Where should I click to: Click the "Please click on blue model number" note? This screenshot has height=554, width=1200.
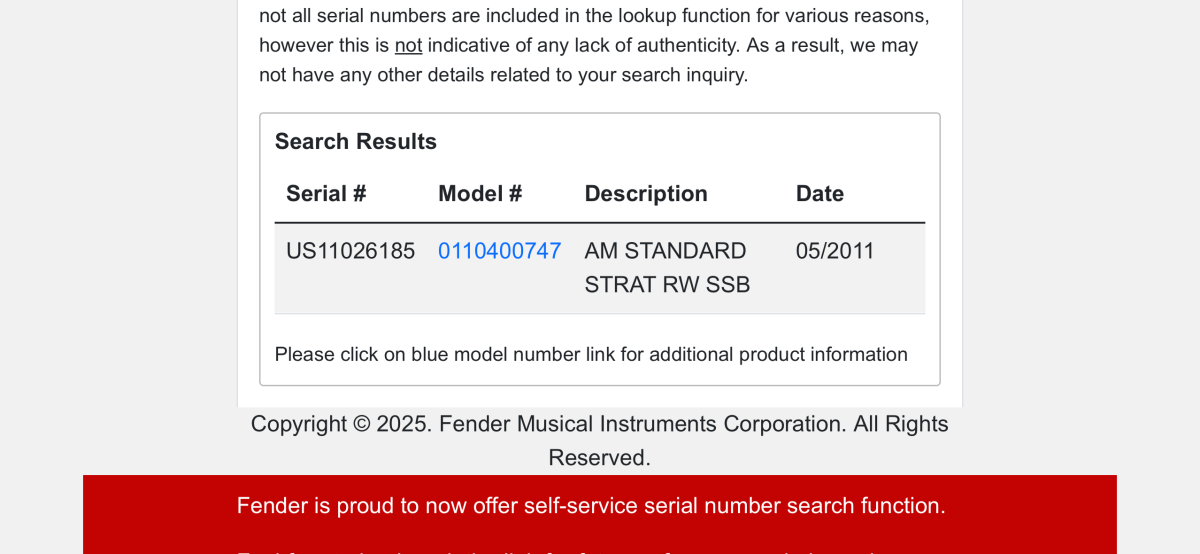(591, 354)
